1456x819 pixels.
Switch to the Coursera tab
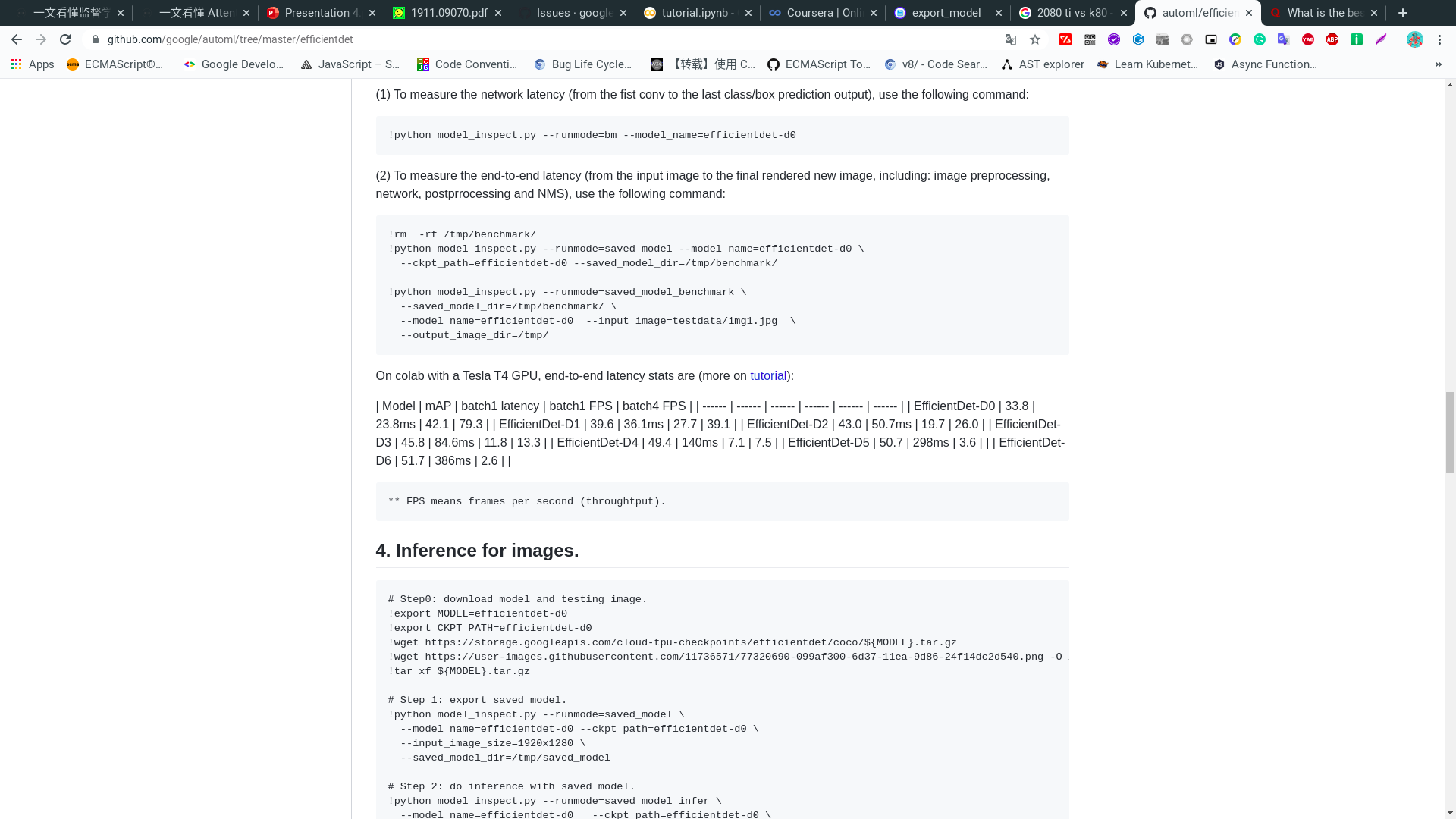point(823,13)
